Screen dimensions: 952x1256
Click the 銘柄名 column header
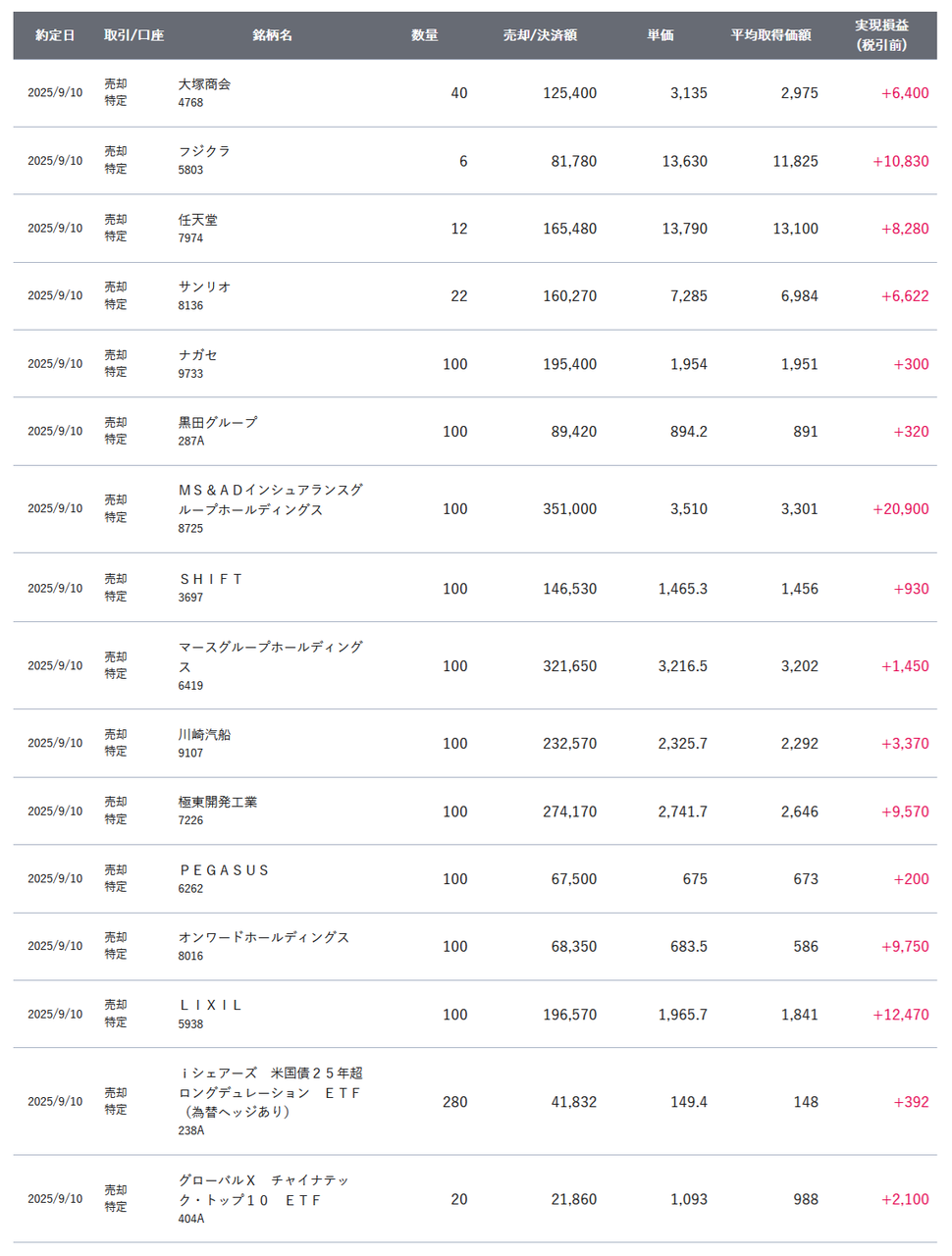[272, 35]
